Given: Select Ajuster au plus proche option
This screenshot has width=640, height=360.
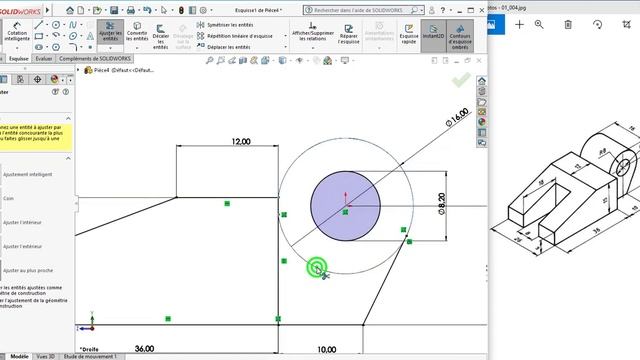Looking at the screenshot, I should click(x=28, y=270).
